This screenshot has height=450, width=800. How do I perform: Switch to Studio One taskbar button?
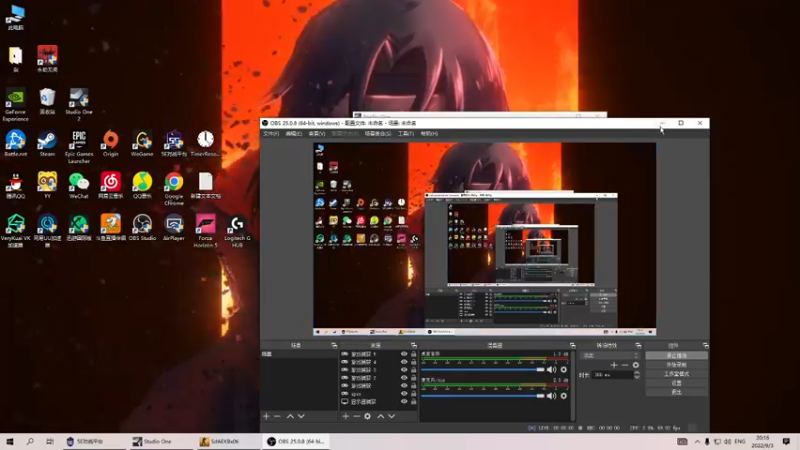[x=159, y=441]
